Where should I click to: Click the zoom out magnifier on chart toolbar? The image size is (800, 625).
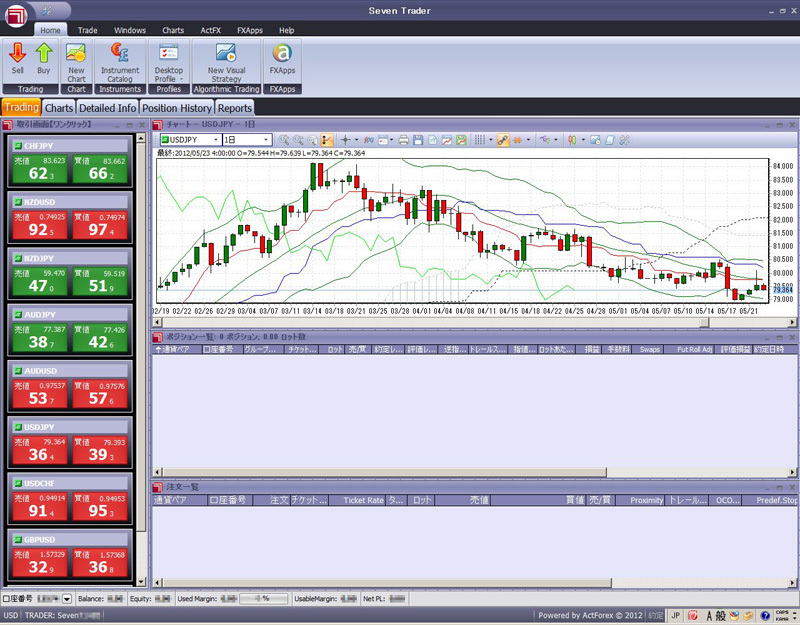pyautogui.click(x=298, y=140)
